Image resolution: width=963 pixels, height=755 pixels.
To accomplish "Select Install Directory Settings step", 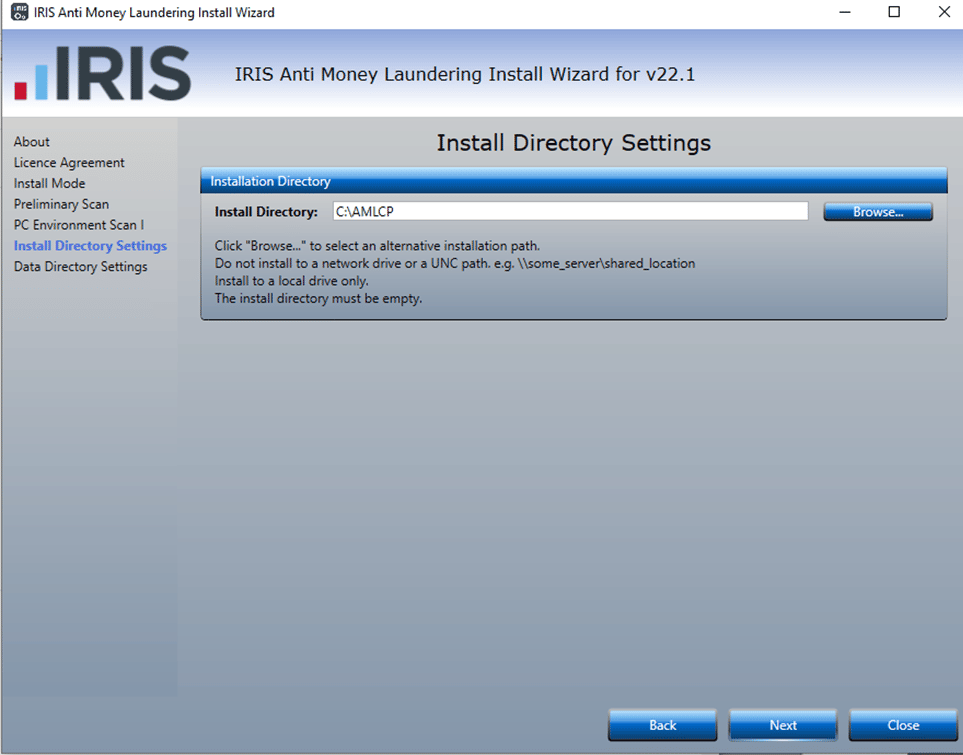I will point(90,246).
